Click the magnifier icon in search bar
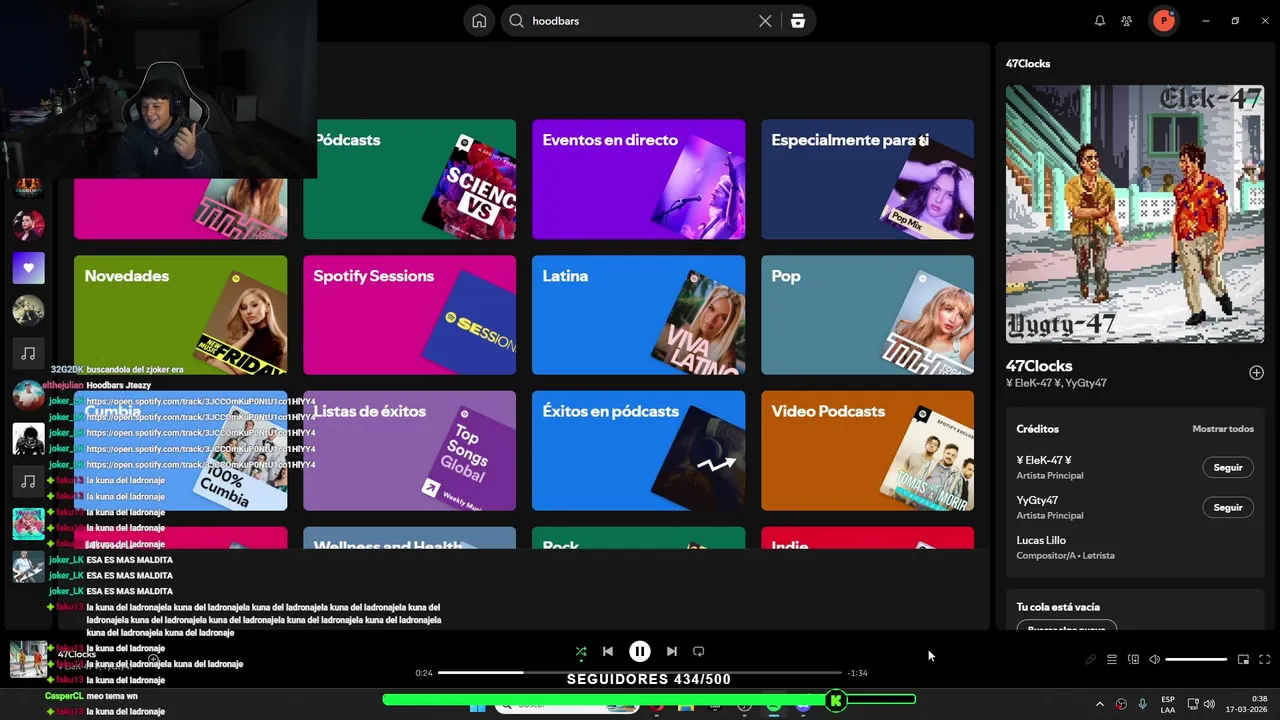 pos(516,21)
